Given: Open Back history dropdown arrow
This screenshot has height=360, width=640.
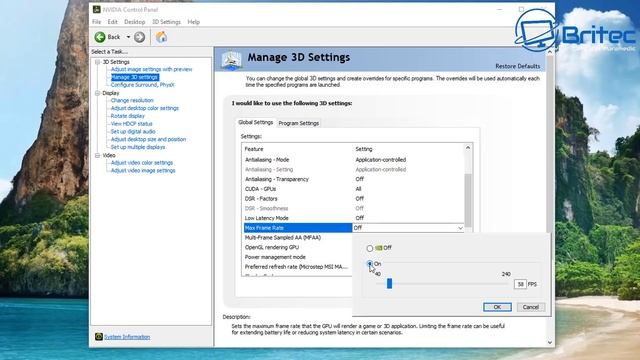Looking at the screenshot, I should (x=128, y=37).
